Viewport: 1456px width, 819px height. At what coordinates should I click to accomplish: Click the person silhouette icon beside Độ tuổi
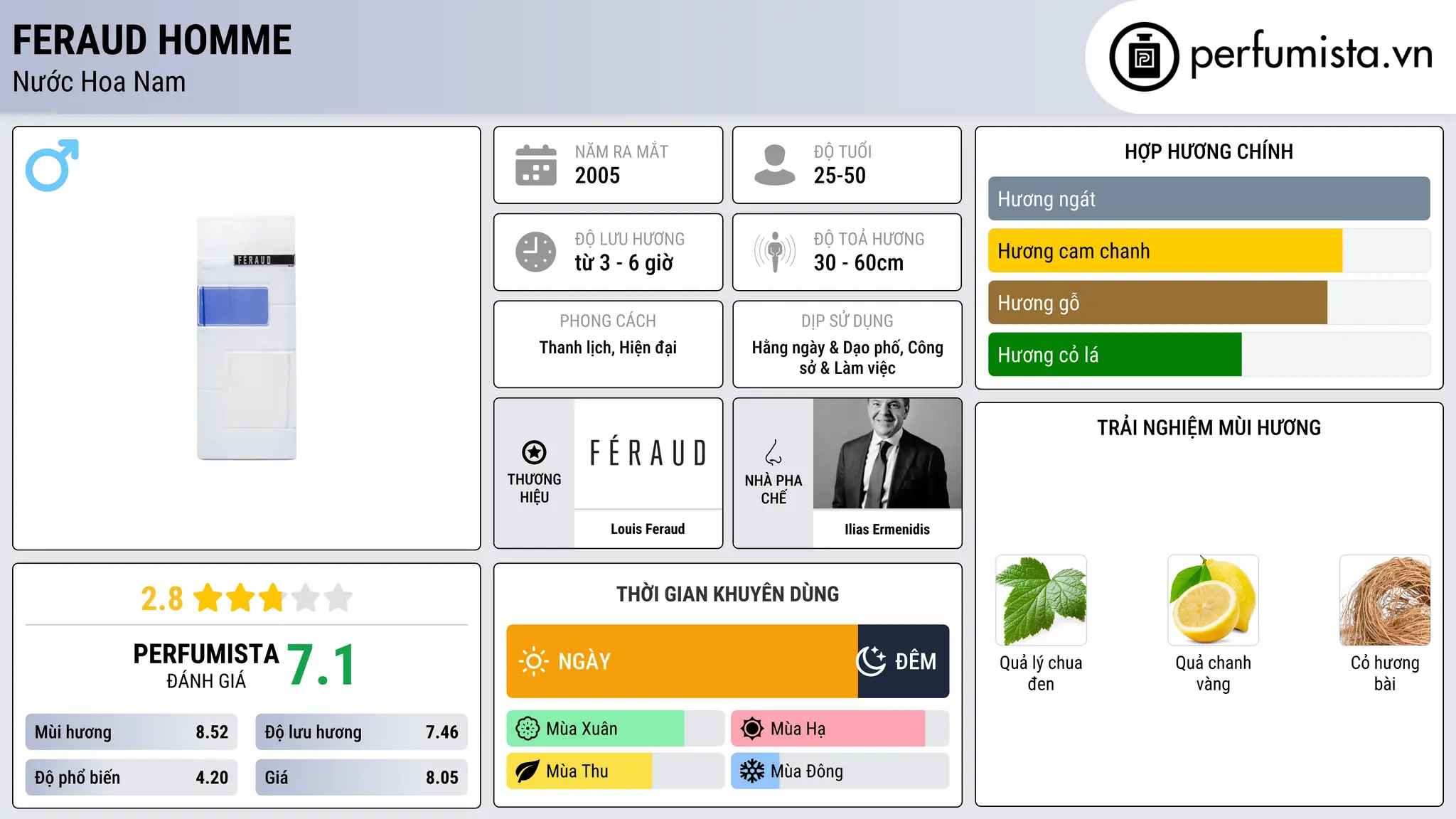(x=774, y=165)
